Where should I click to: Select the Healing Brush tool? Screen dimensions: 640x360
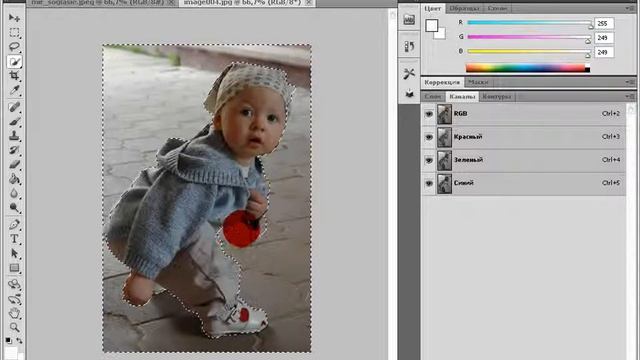point(14,107)
